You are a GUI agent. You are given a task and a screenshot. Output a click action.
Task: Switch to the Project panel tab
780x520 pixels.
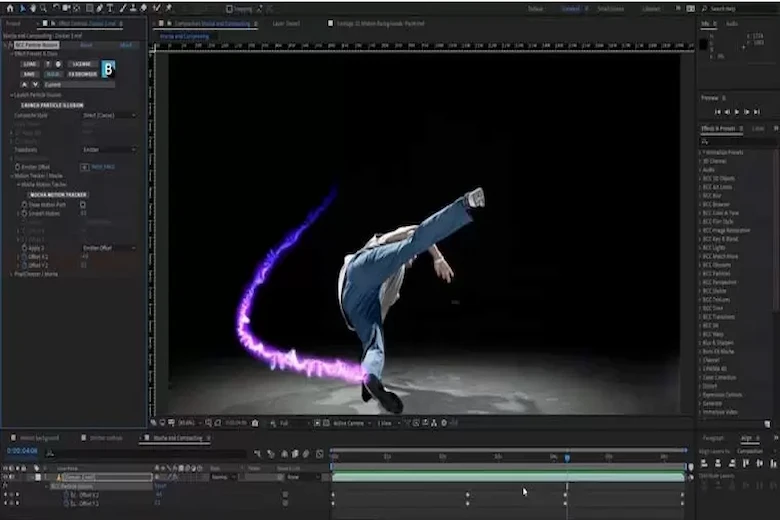click(x=13, y=23)
